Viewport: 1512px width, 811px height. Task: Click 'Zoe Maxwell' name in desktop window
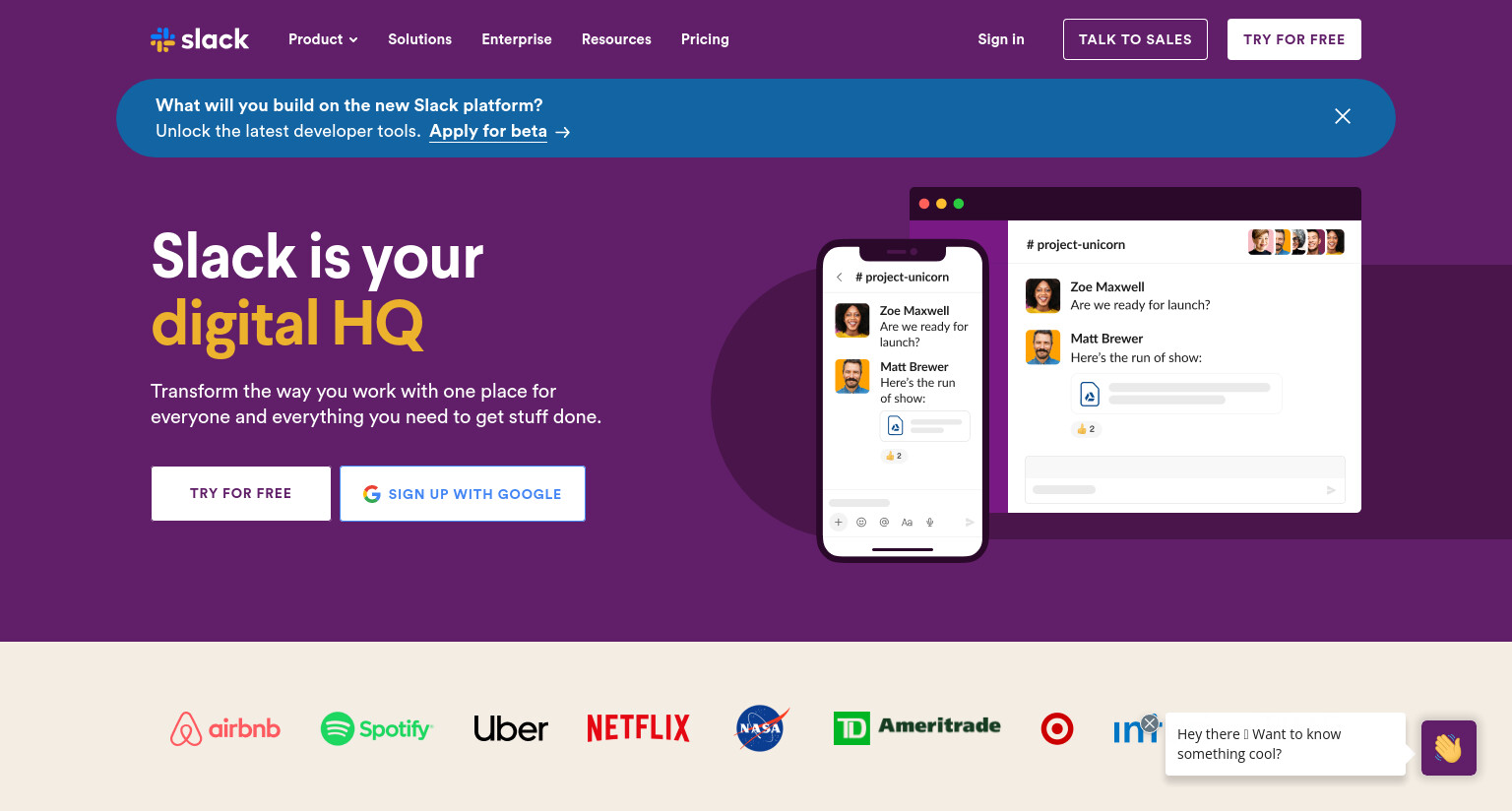click(1107, 287)
